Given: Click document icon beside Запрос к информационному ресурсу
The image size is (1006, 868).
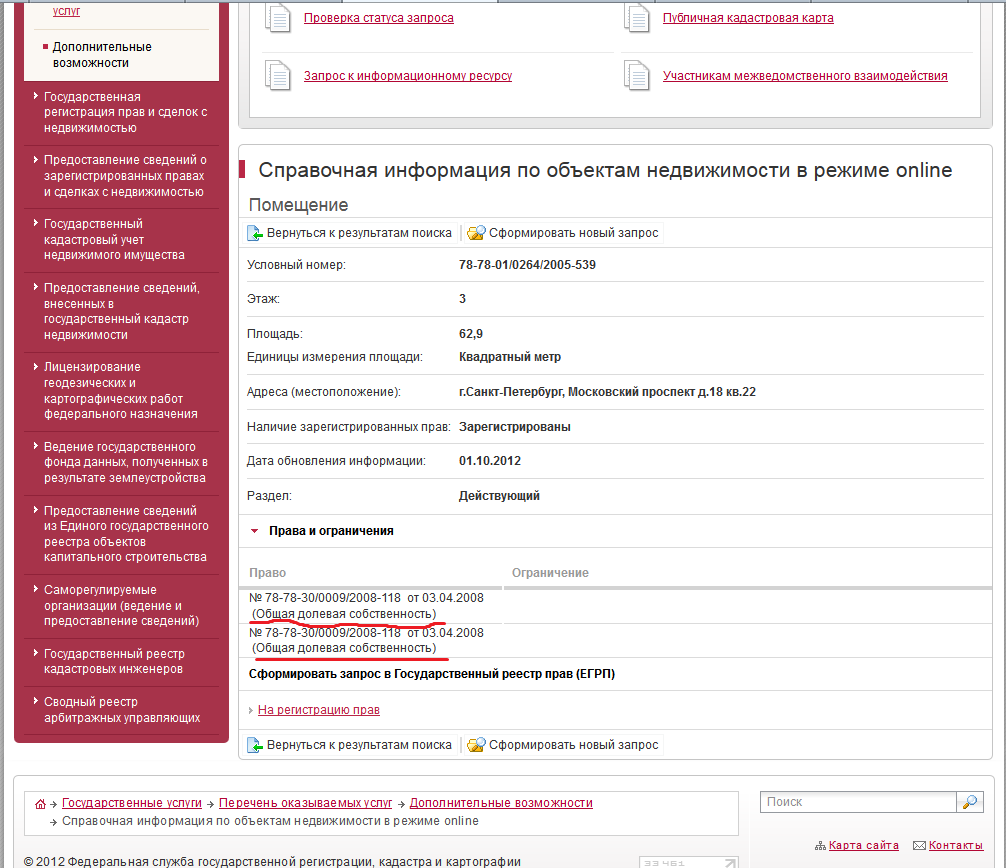Looking at the screenshot, I should [277, 75].
